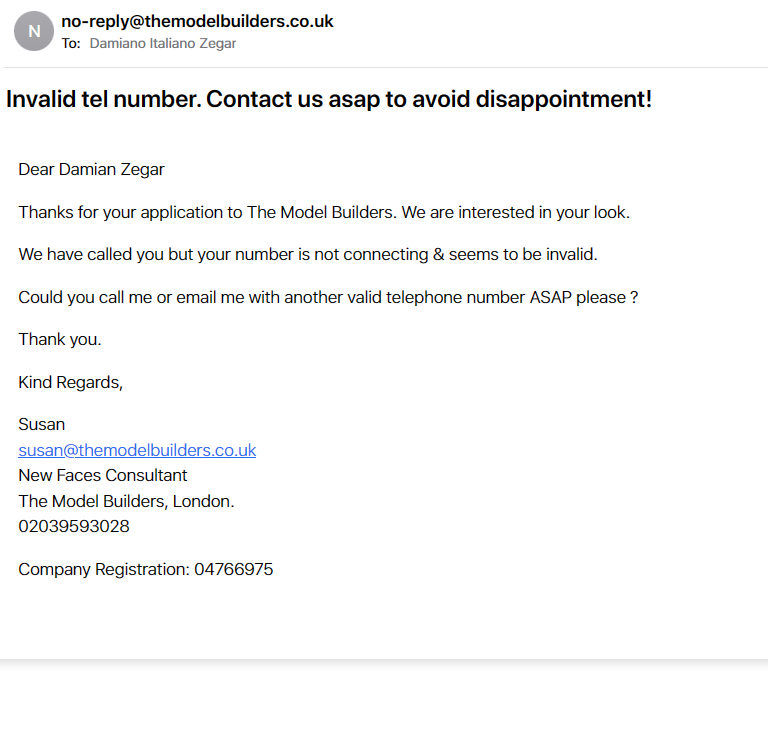Click 'The Model Builders, London.' address line
Image resolution: width=768 pixels, height=736 pixels.
(x=126, y=501)
